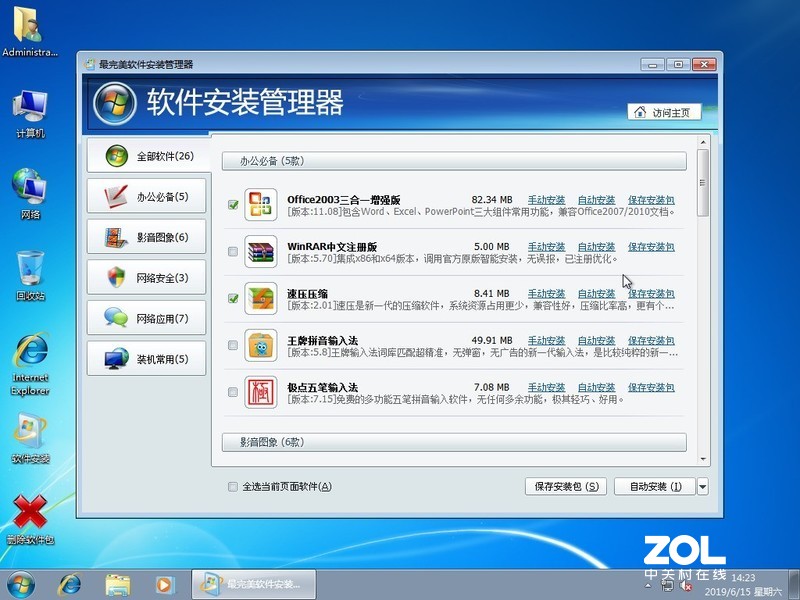The width and height of the screenshot is (800, 600).
Task: Switch to 全部软件 (26) category
Action: click(x=150, y=157)
